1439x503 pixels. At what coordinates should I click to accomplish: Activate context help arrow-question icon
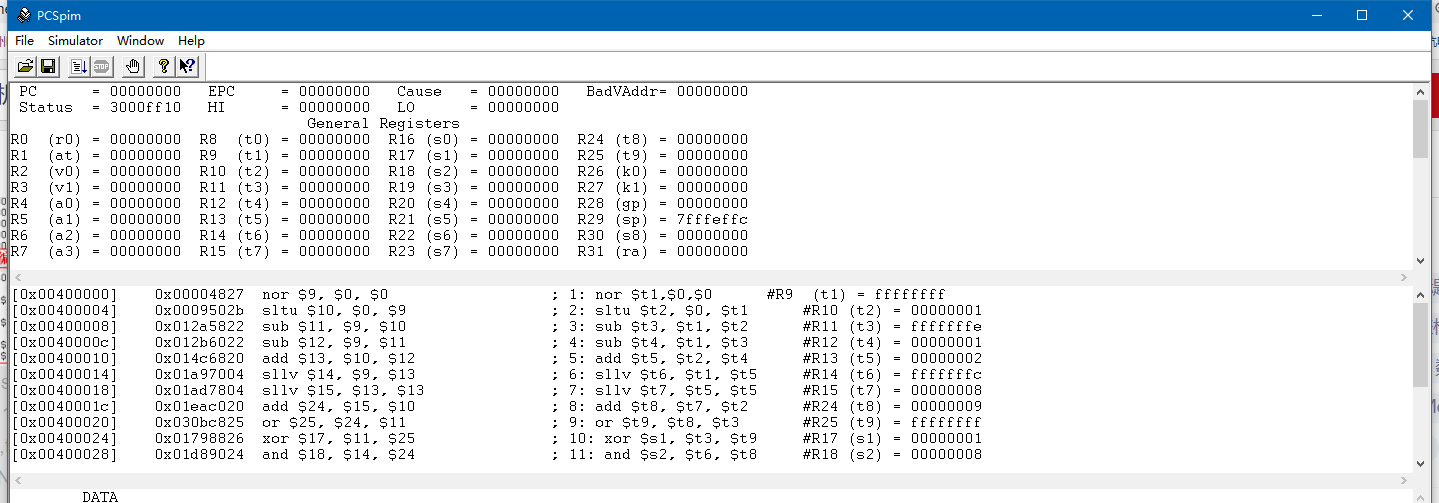click(x=186, y=66)
